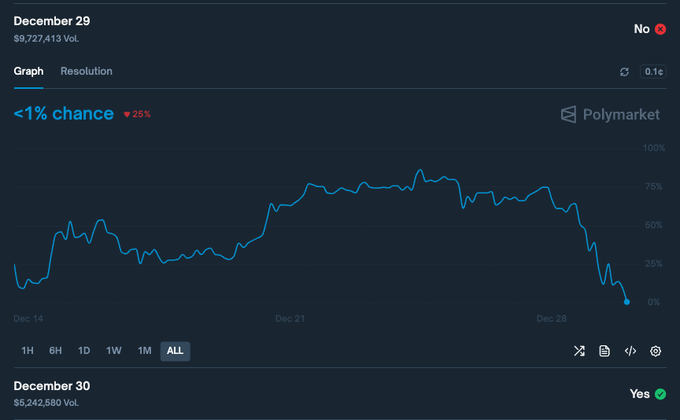This screenshot has width=680, height=420.
Task: Click the shuffle arrows icon under chart
Action: click(x=579, y=351)
